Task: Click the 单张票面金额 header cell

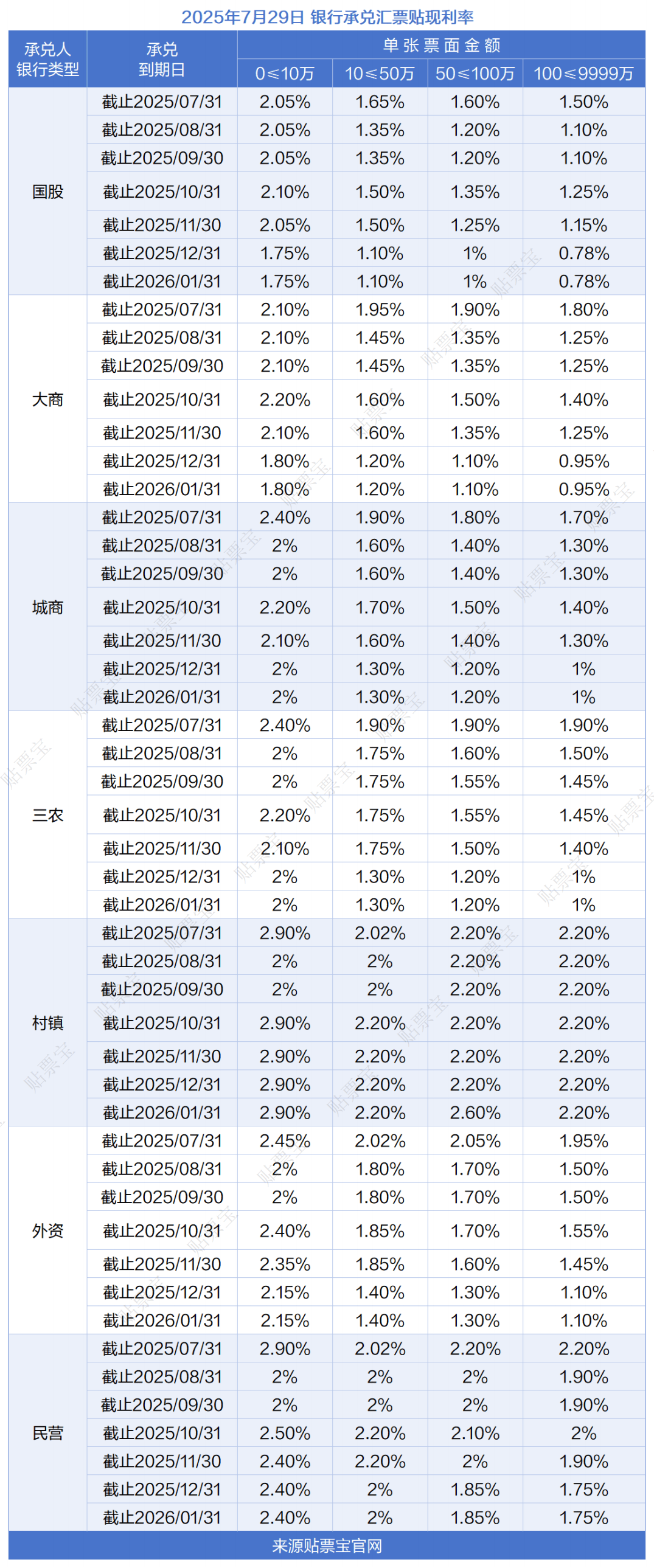Action: (x=442, y=45)
